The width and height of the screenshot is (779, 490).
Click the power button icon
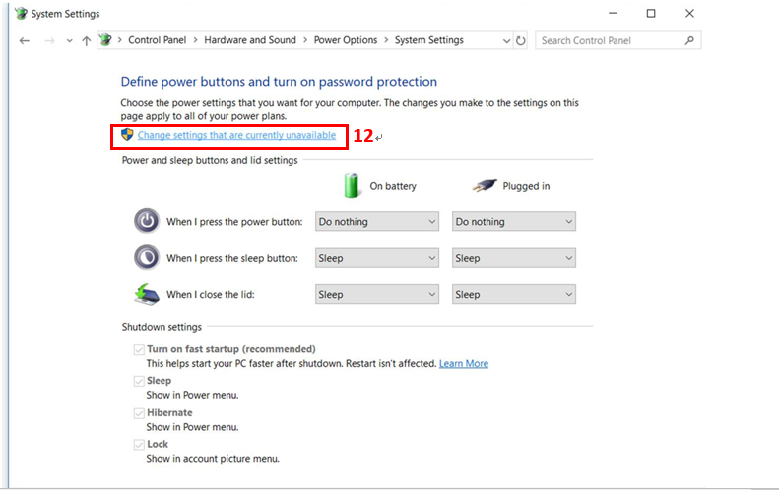tap(147, 221)
